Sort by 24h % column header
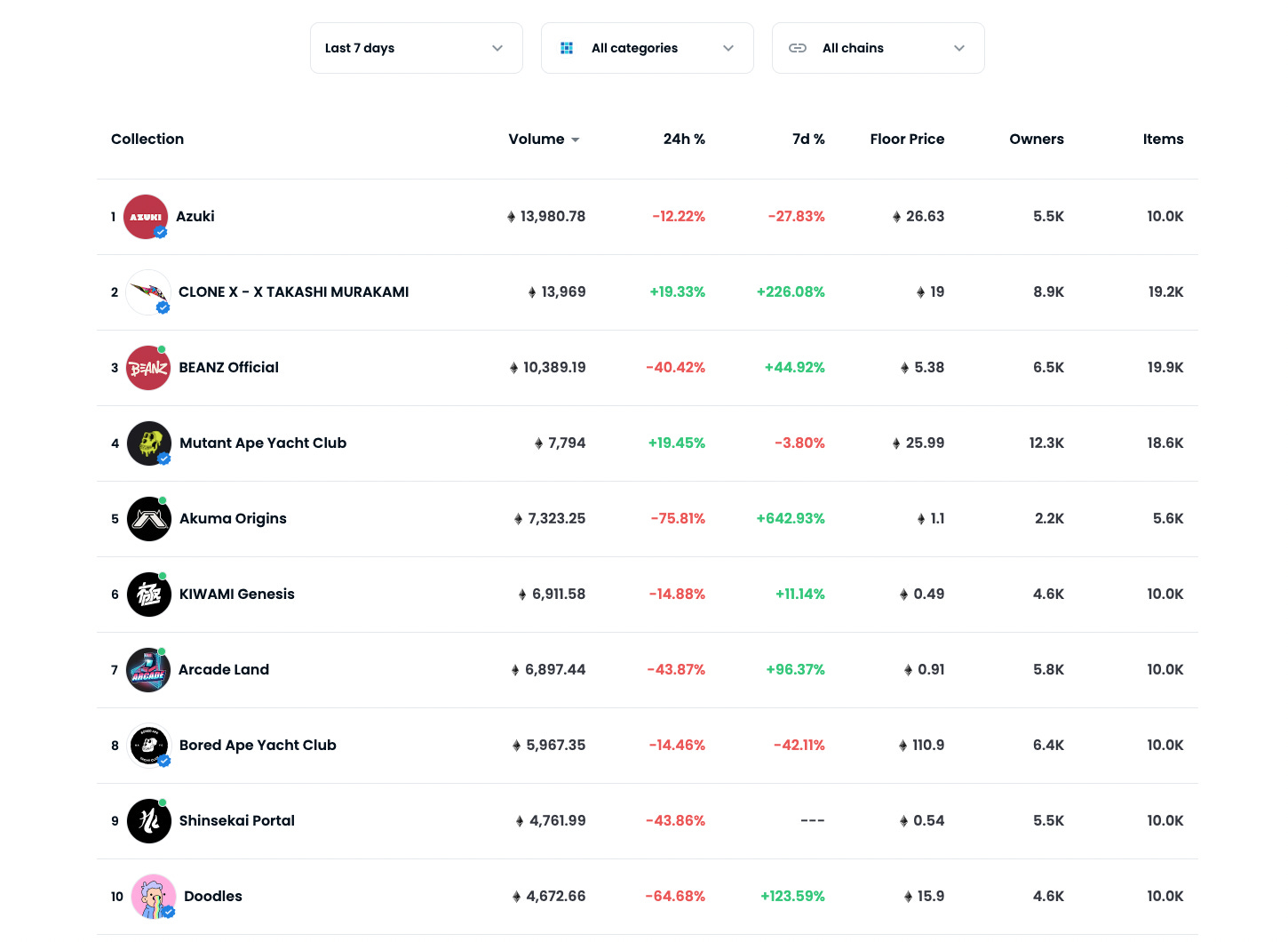The width and height of the screenshot is (1288, 942). (x=684, y=140)
